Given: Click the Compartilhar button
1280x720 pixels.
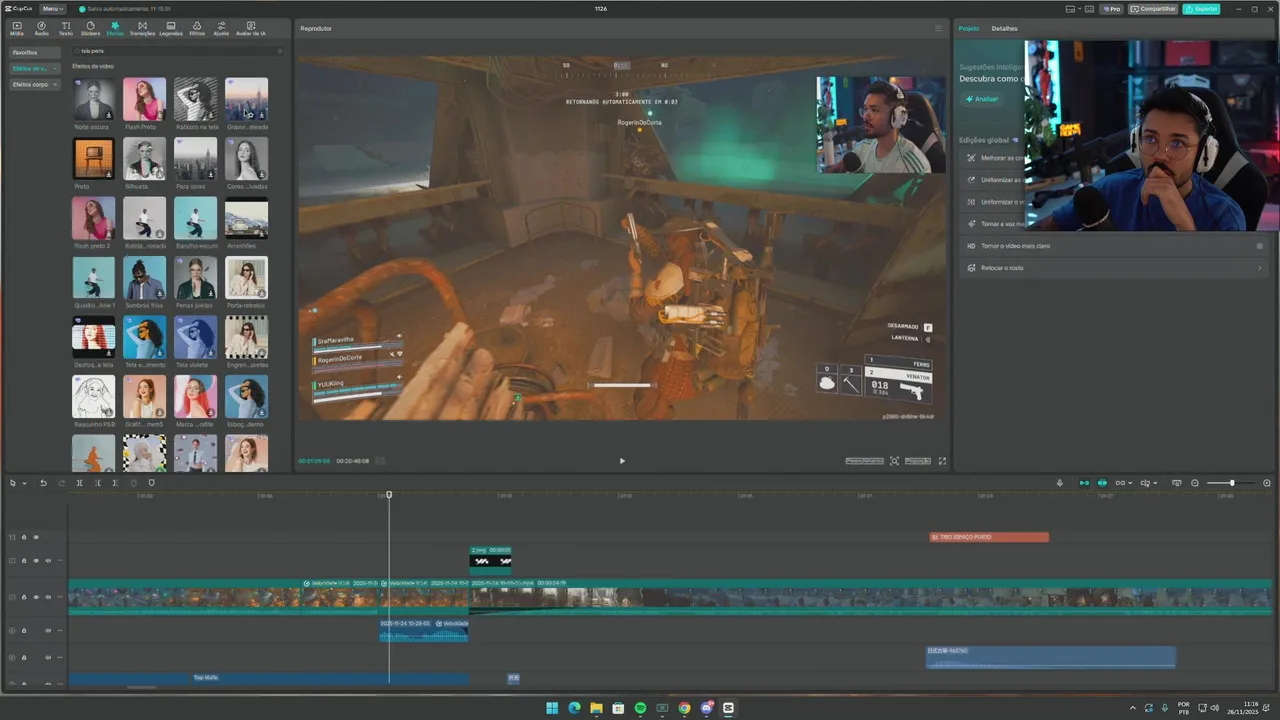Looking at the screenshot, I should coord(1153,9).
